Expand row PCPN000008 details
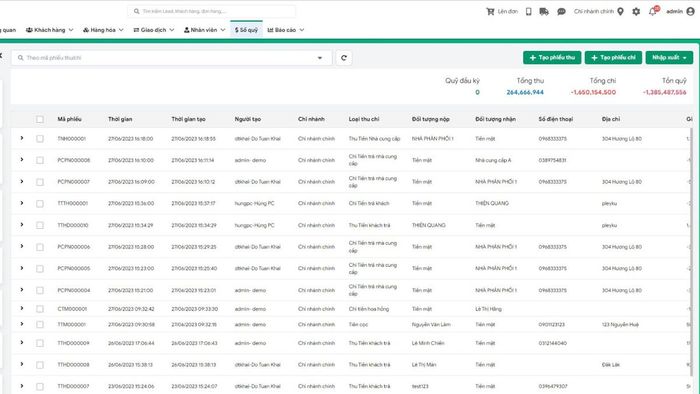Screen dimensions: 700x394 pyautogui.click(x=21, y=159)
